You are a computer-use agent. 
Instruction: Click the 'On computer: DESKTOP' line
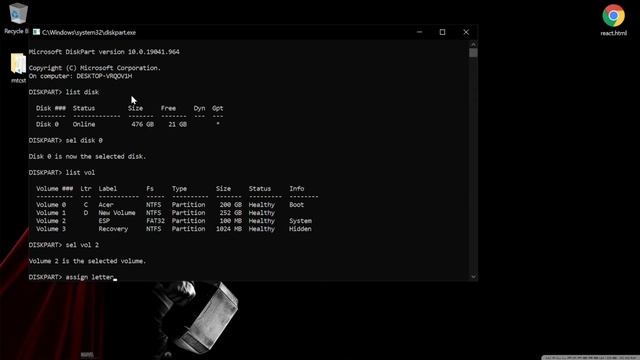(x=80, y=76)
